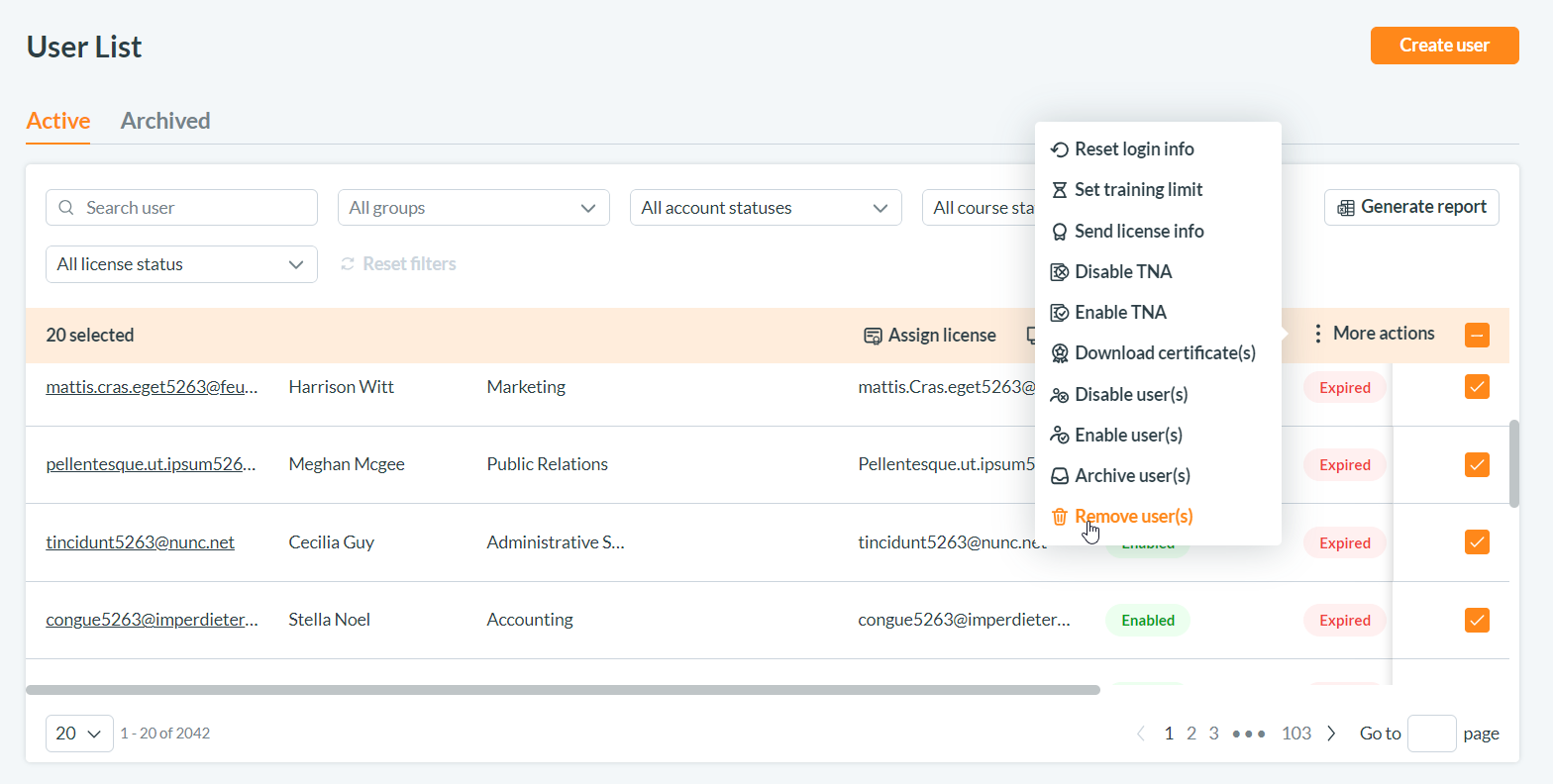The height and width of the screenshot is (784, 1553).
Task: Click the Send license info icon
Action: point(1059,232)
